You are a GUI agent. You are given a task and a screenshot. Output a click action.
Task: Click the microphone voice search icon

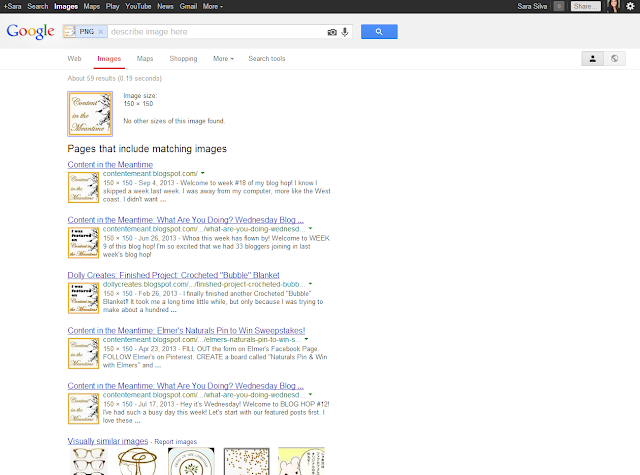point(345,32)
